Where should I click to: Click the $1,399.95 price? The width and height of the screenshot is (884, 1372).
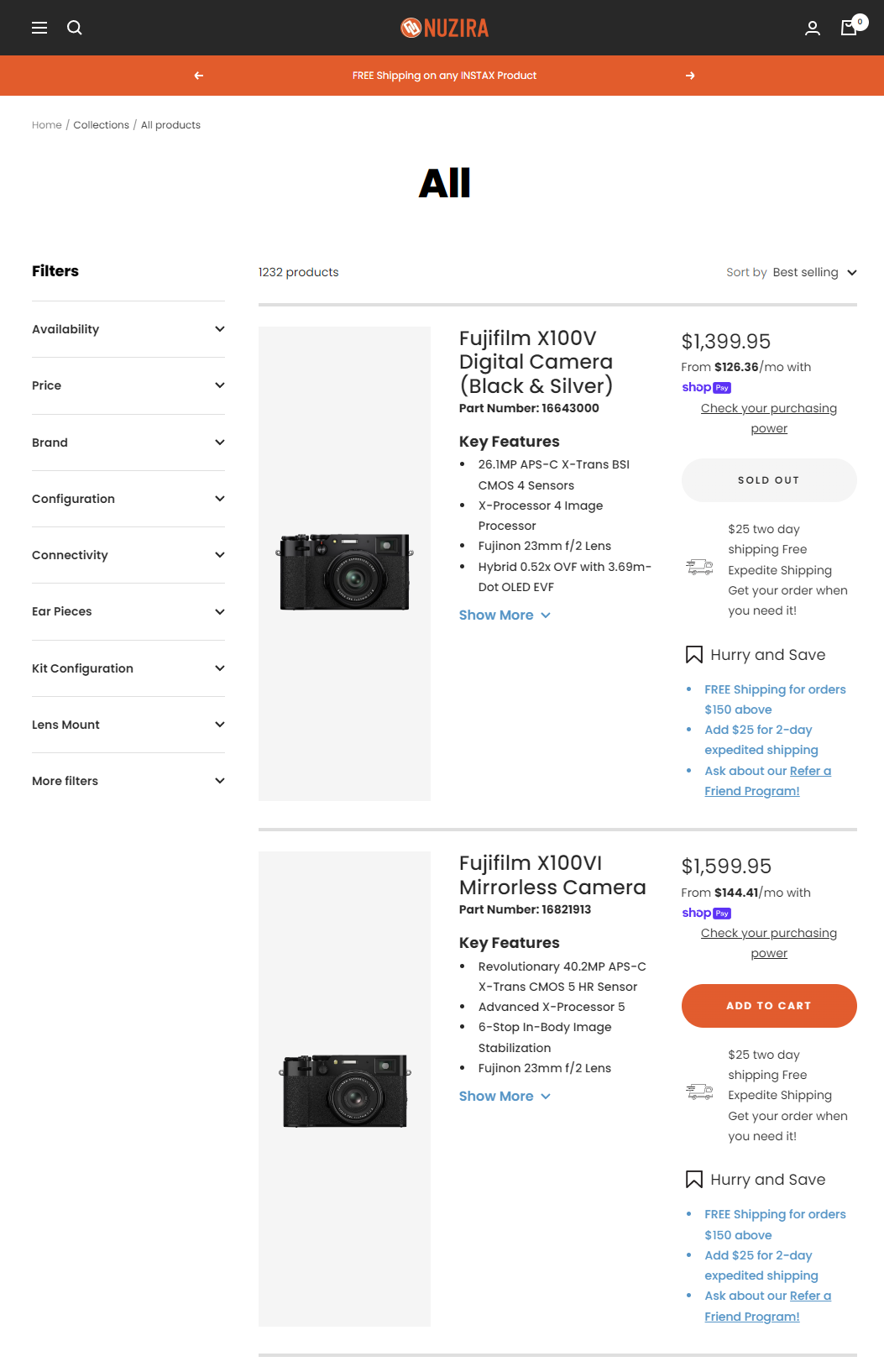(726, 342)
